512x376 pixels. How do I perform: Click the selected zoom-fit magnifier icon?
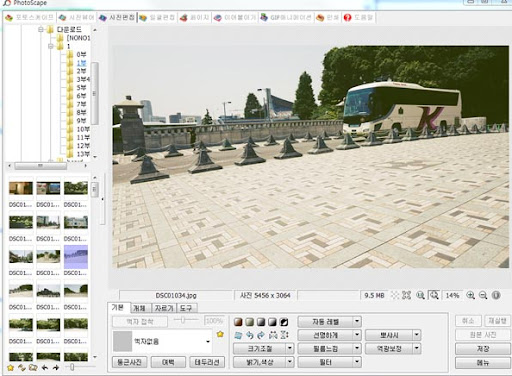[x=434, y=295]
